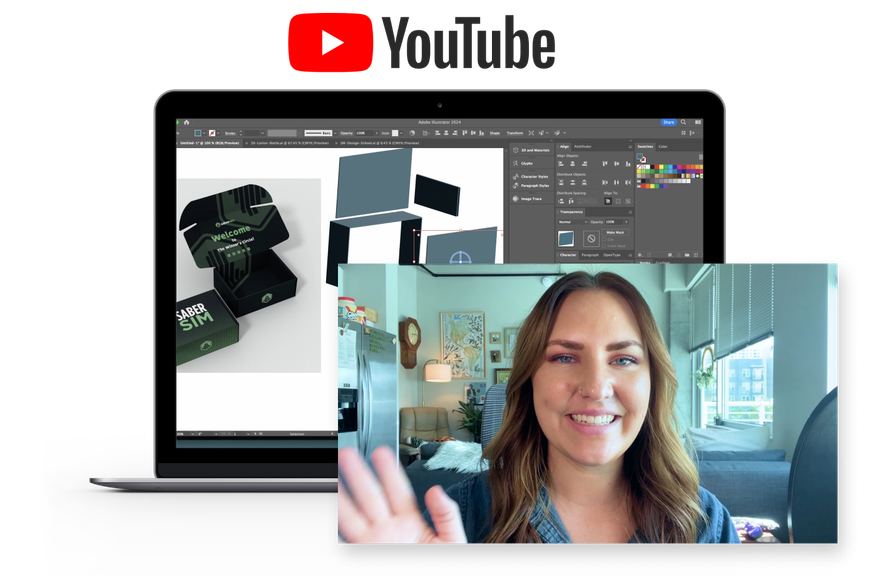880x581 pixels.
Task: Click Horizontal Align Left icon
Action: (561, 164)
